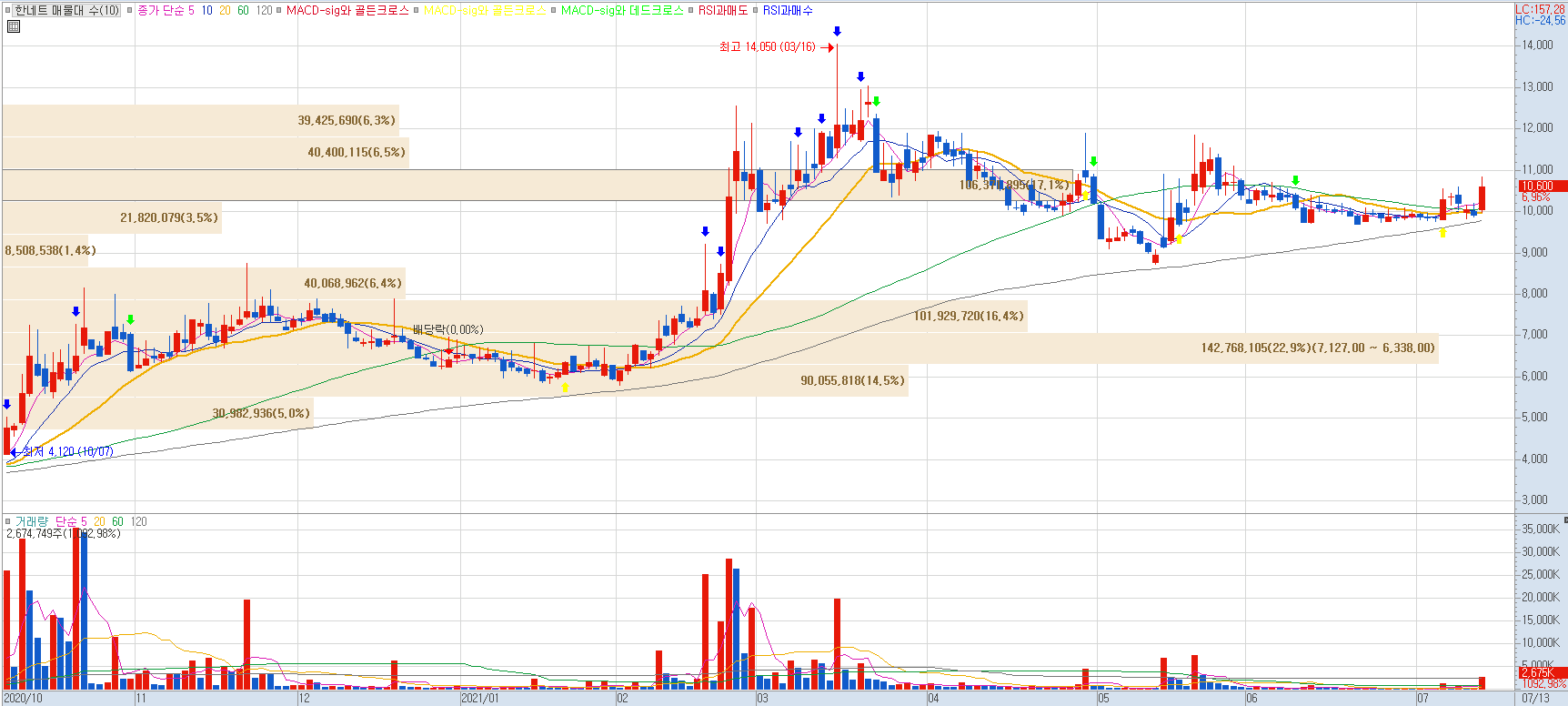
Task: Click the 2020/10 date label on time axis
Action: coord(23,699)
